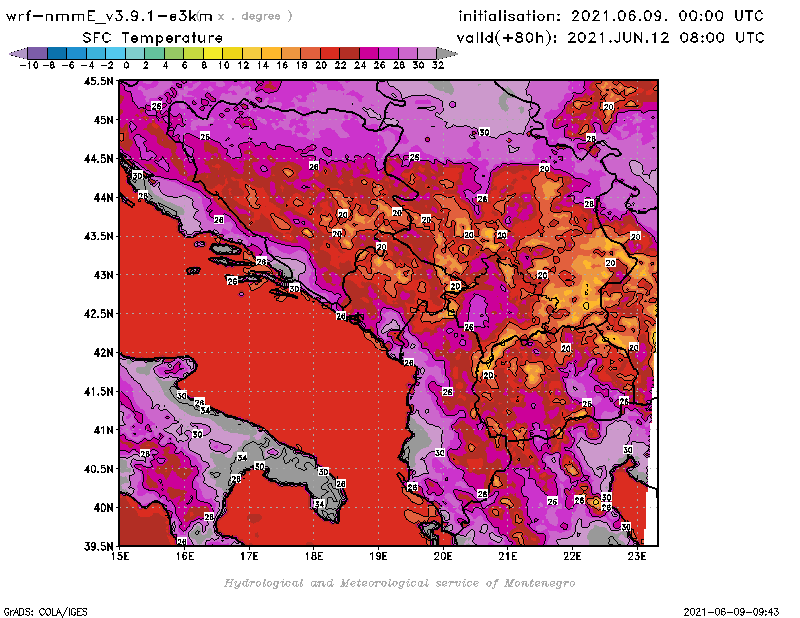Click the SFC Temperature heading

tap(153, 38)
